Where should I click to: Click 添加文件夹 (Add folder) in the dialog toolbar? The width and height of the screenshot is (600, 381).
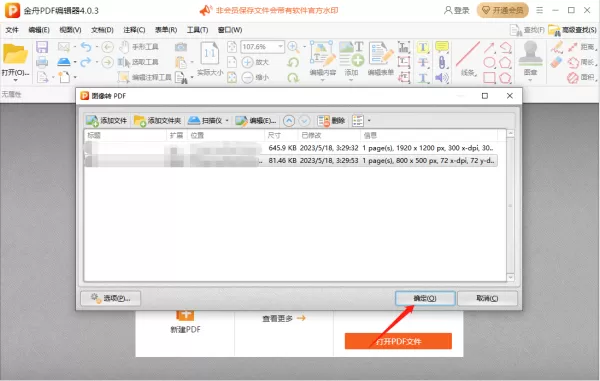157,121
